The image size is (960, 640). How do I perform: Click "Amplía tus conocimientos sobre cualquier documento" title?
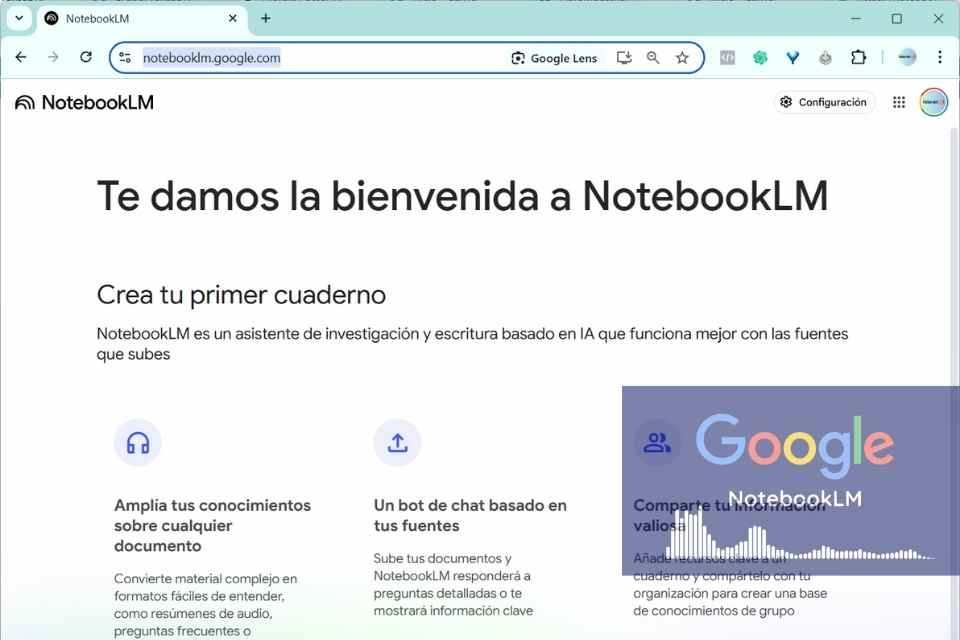point(212,525)
